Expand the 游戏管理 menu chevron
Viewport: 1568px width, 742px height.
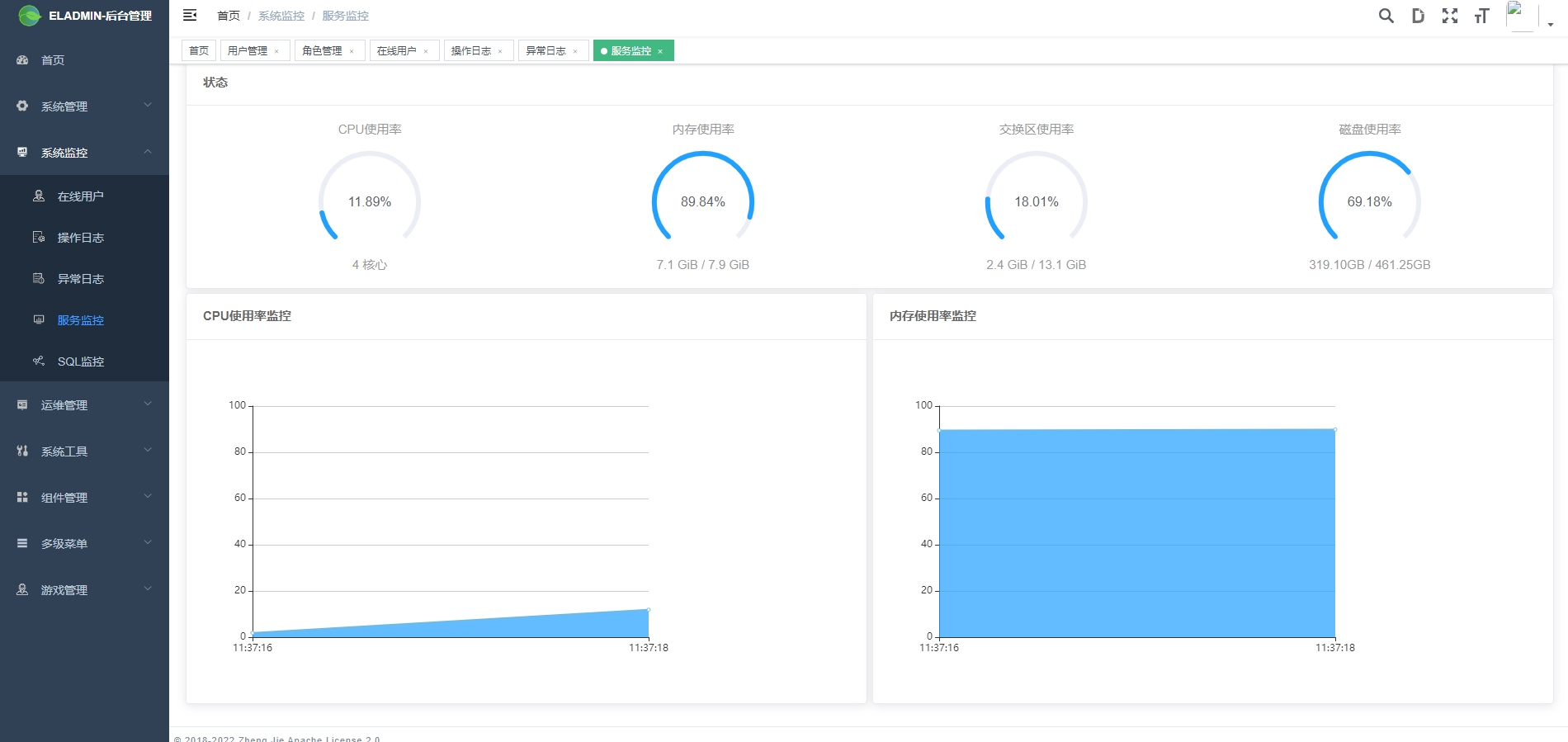pyautogui.click(x=148, y=588)
